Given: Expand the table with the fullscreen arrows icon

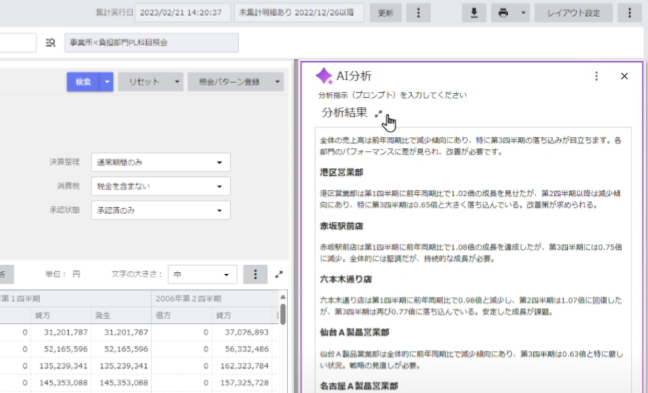Looking at the screenshot, I should (279, 274).
